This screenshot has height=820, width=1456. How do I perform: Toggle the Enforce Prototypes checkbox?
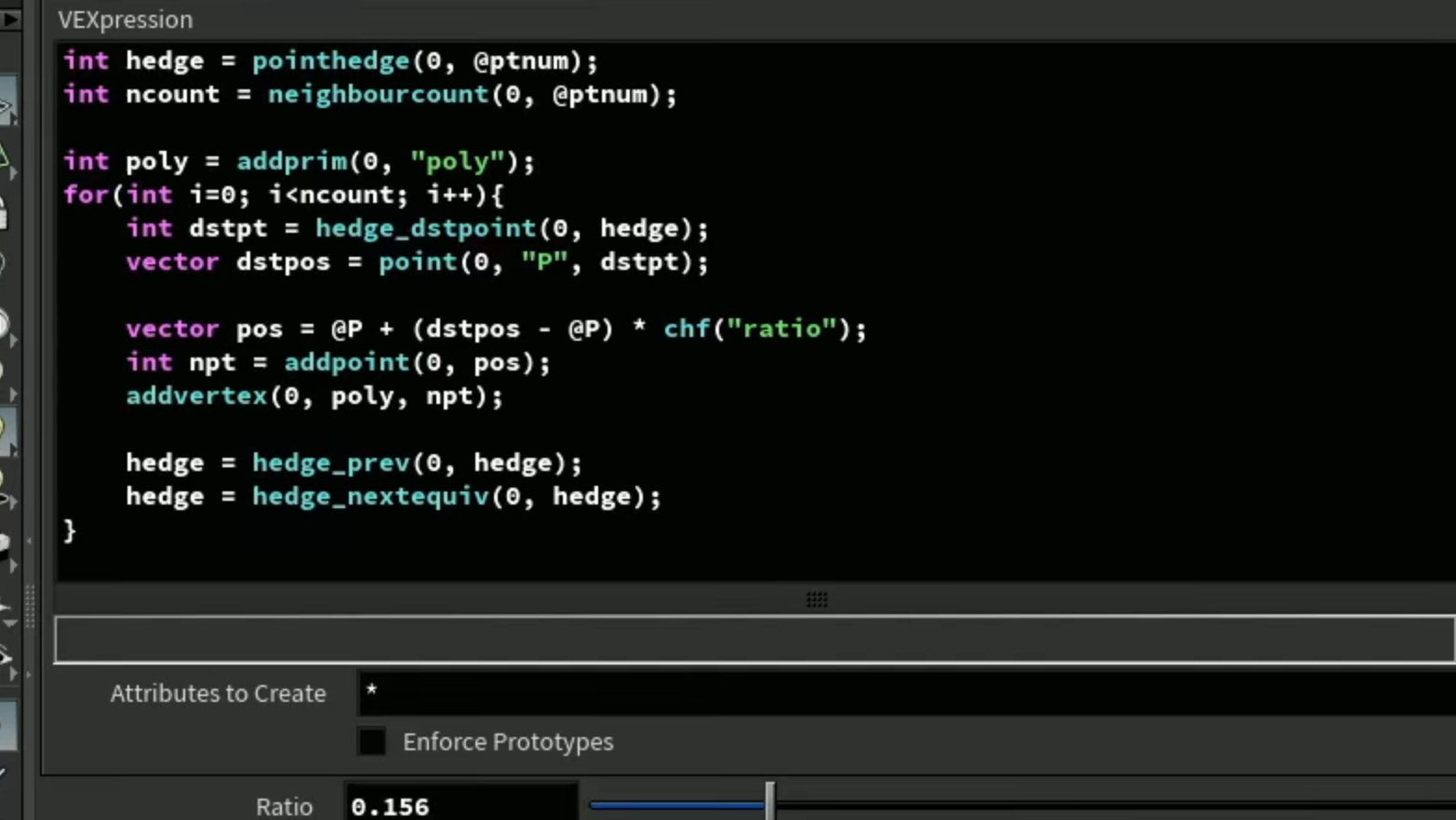coord(371,742)
